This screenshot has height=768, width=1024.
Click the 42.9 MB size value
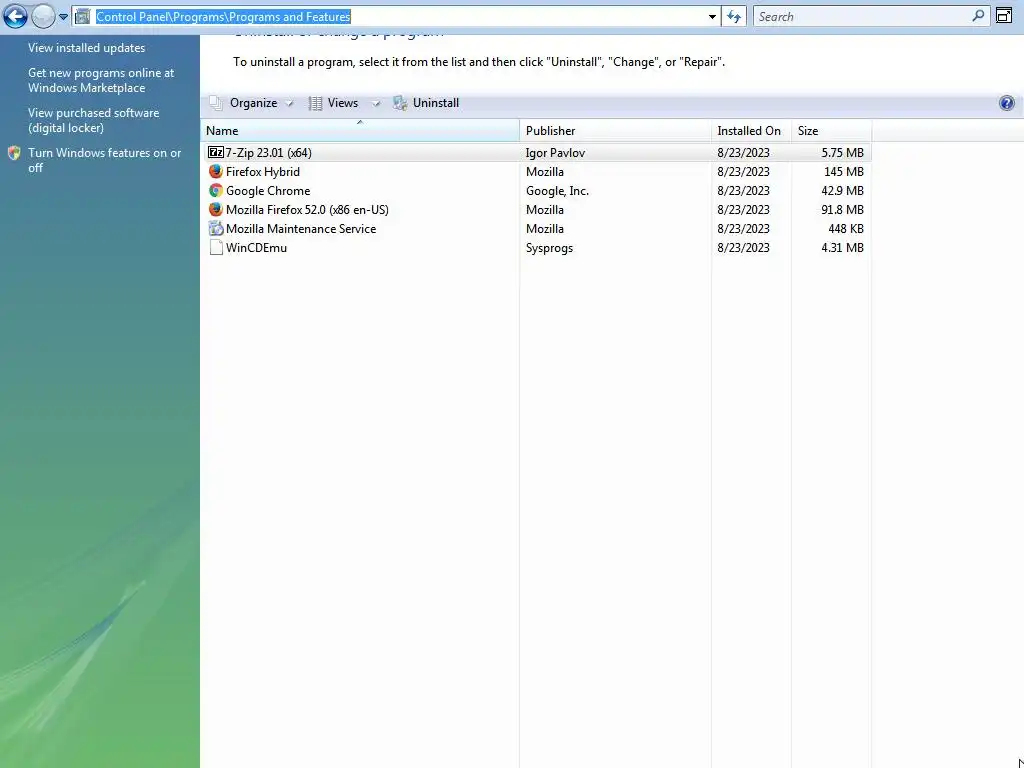point(842,191)
